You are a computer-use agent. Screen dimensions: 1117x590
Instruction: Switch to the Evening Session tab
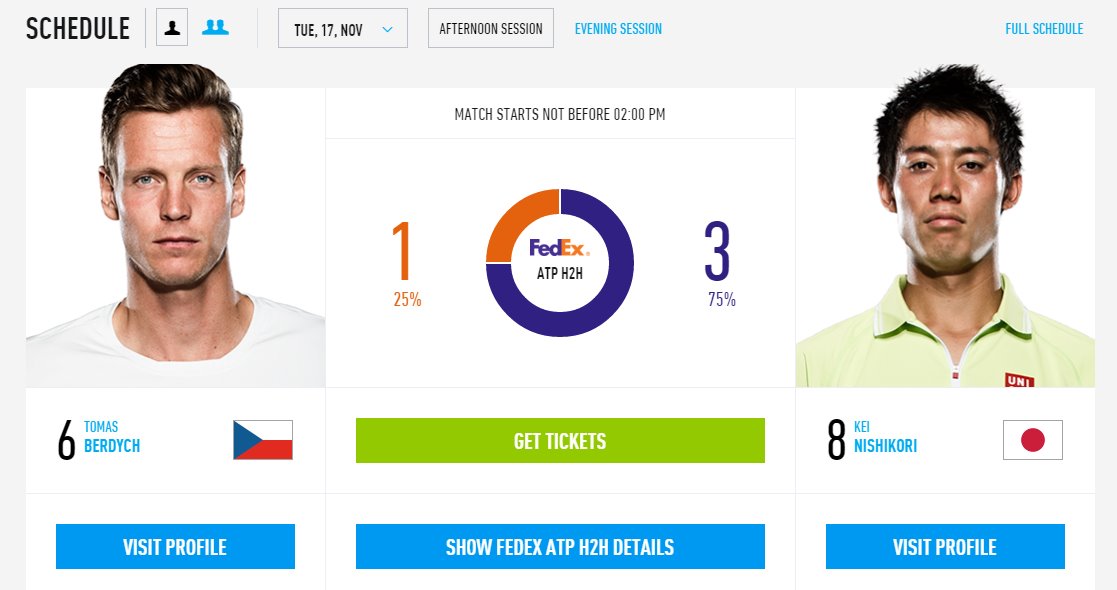(x=618, y=29)
